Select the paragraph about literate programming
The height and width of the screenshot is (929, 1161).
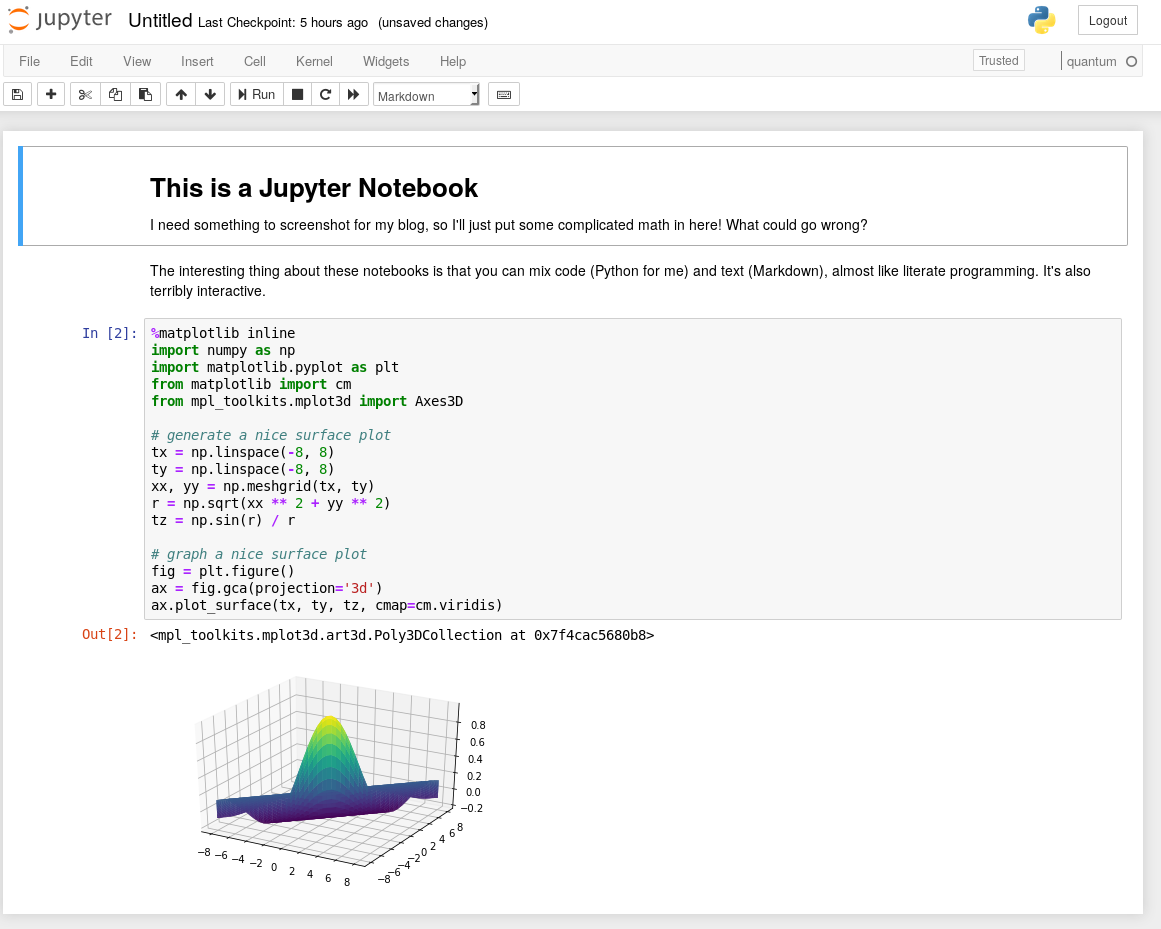(620, 281)
